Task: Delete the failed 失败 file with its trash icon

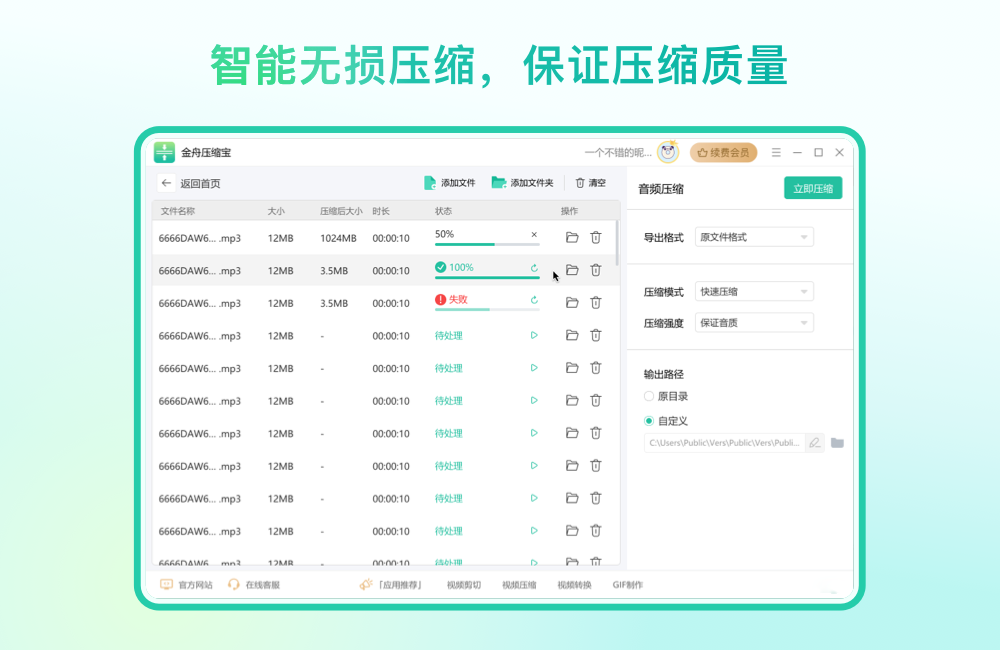Action: [x=596, y=302]
